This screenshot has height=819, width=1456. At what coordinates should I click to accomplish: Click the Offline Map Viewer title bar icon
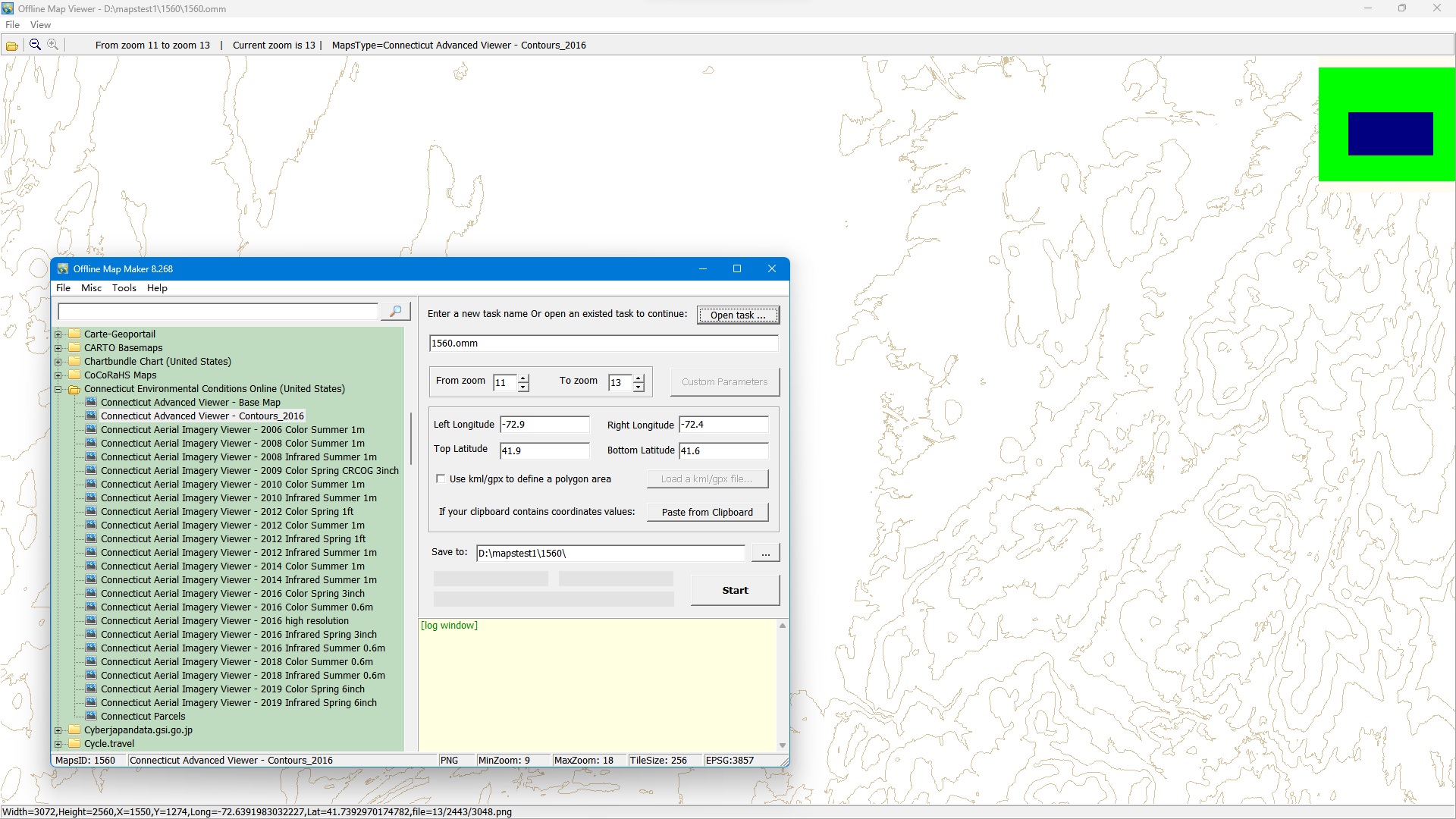tap(8, 8)
